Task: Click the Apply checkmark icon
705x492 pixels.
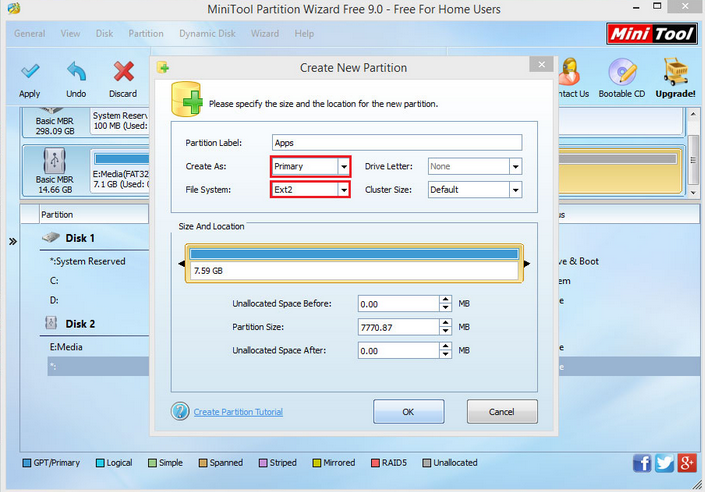Action: [x=30, y=72]
